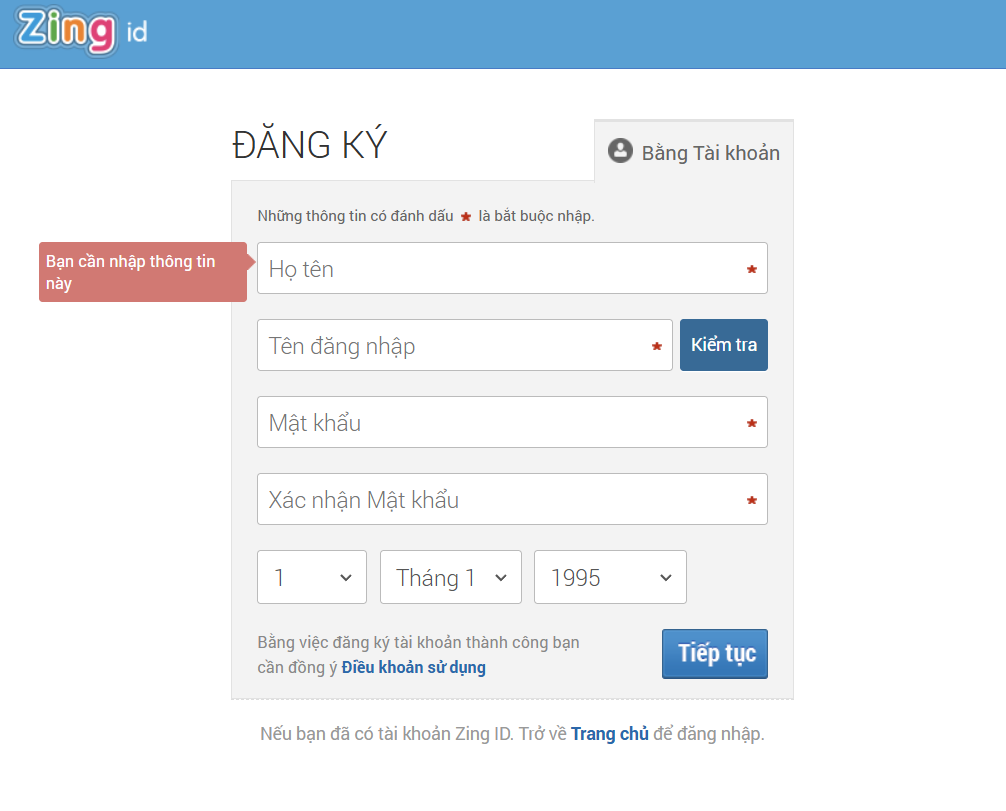
Task: Open the birth year dropdown showing 1995
Action: click(609, 577)
